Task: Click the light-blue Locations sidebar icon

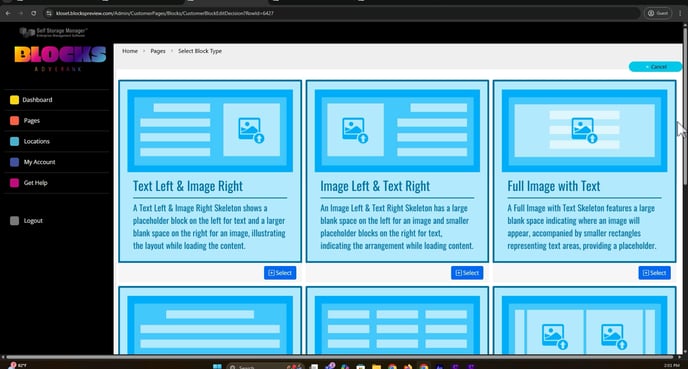Action: tap(14, 141)
